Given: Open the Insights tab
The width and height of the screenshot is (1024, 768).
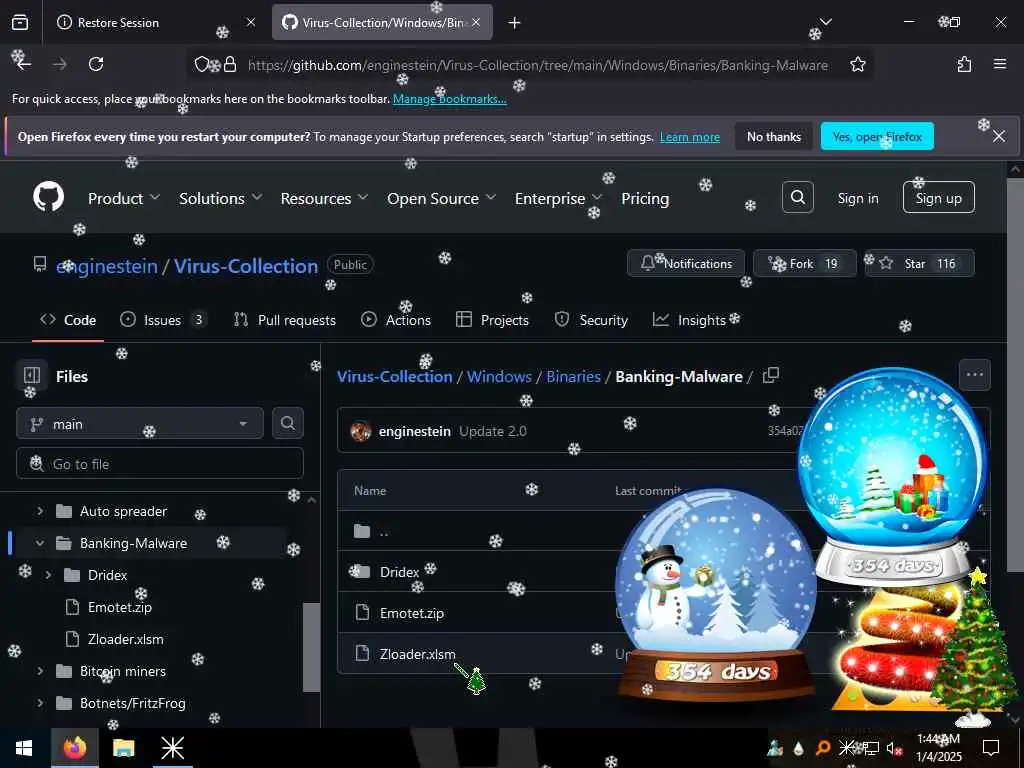Looking at the screenshot, I should click(690, 320).
